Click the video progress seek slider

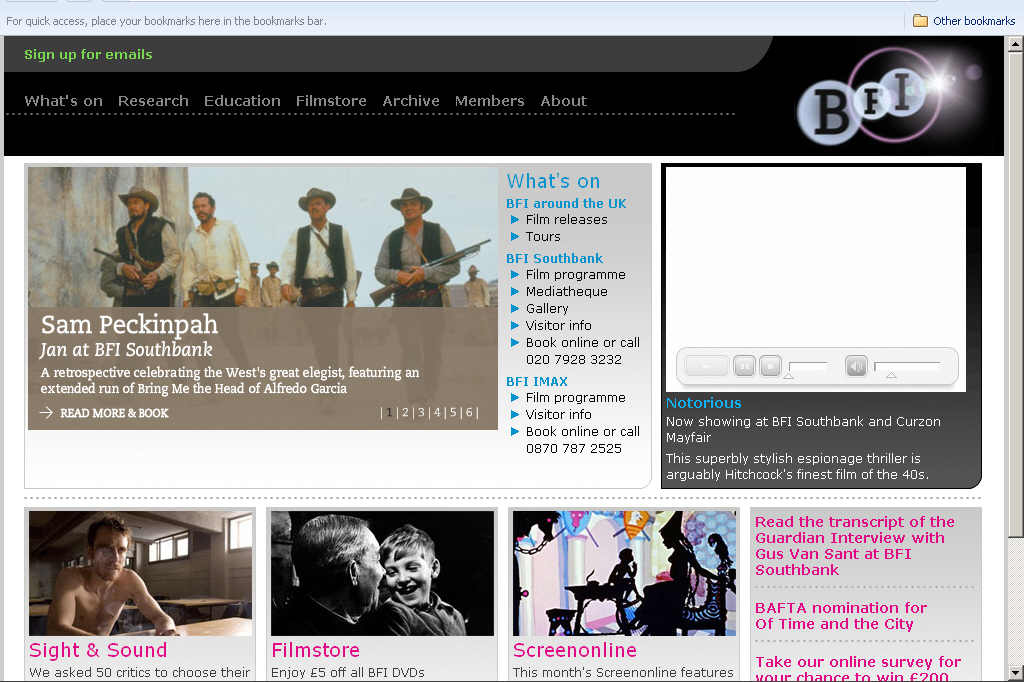[808, 368]
